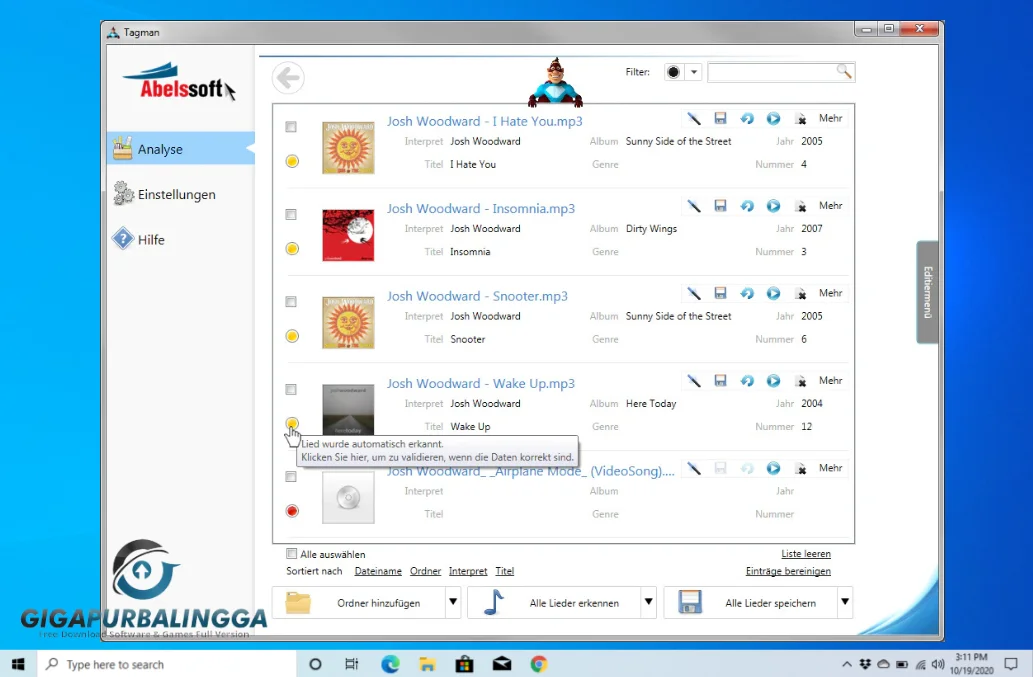The width and height of the screenshot is (1033, 677).
Task: Play the song I Hate You.mp3
Action: click(x=773, y=119)
